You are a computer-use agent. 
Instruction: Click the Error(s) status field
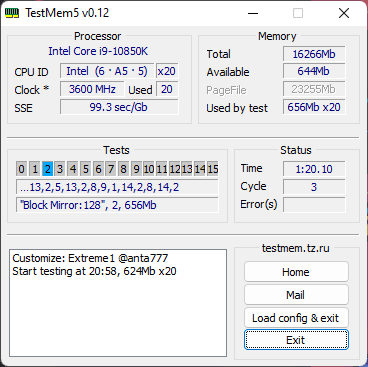click(x=314, y=205)
